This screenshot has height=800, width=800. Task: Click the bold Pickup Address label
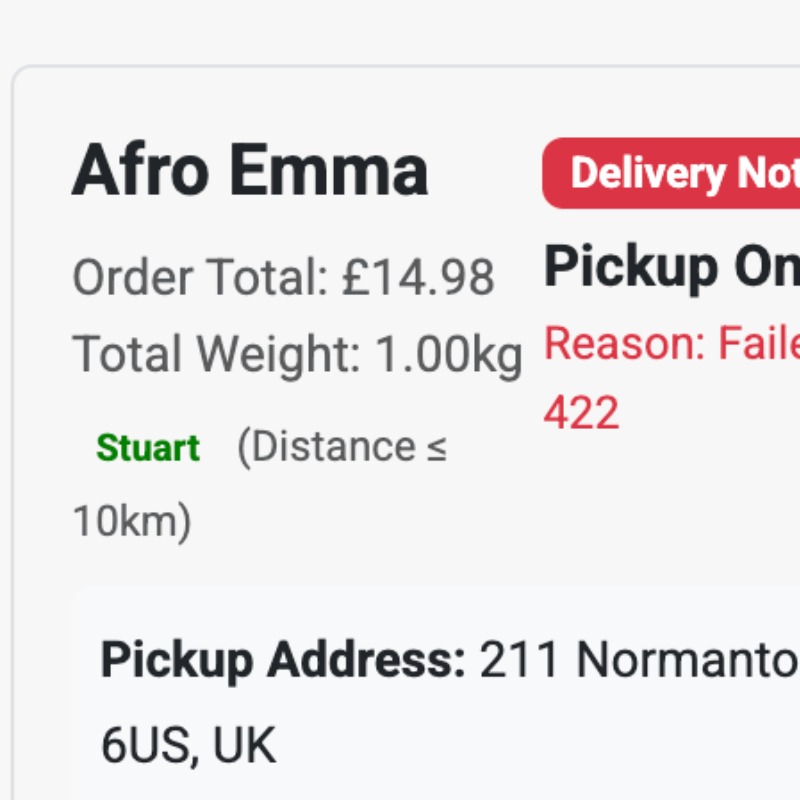[283, 660]
